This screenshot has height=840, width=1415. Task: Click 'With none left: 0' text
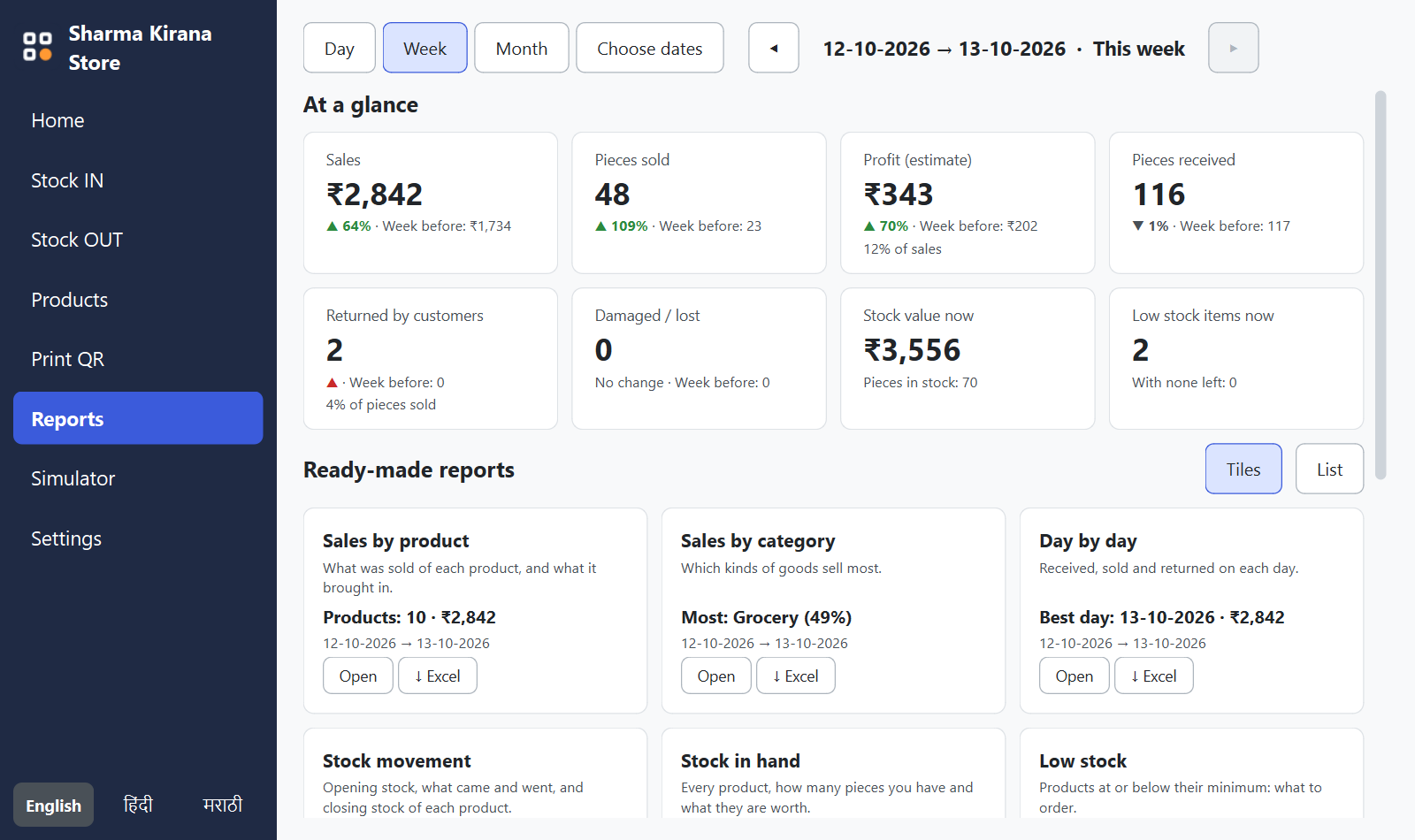(x=1184, y=382)
